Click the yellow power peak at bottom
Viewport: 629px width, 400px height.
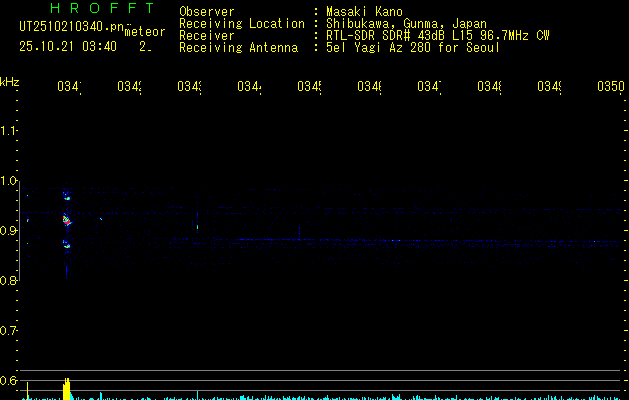(x=67, y=388)
